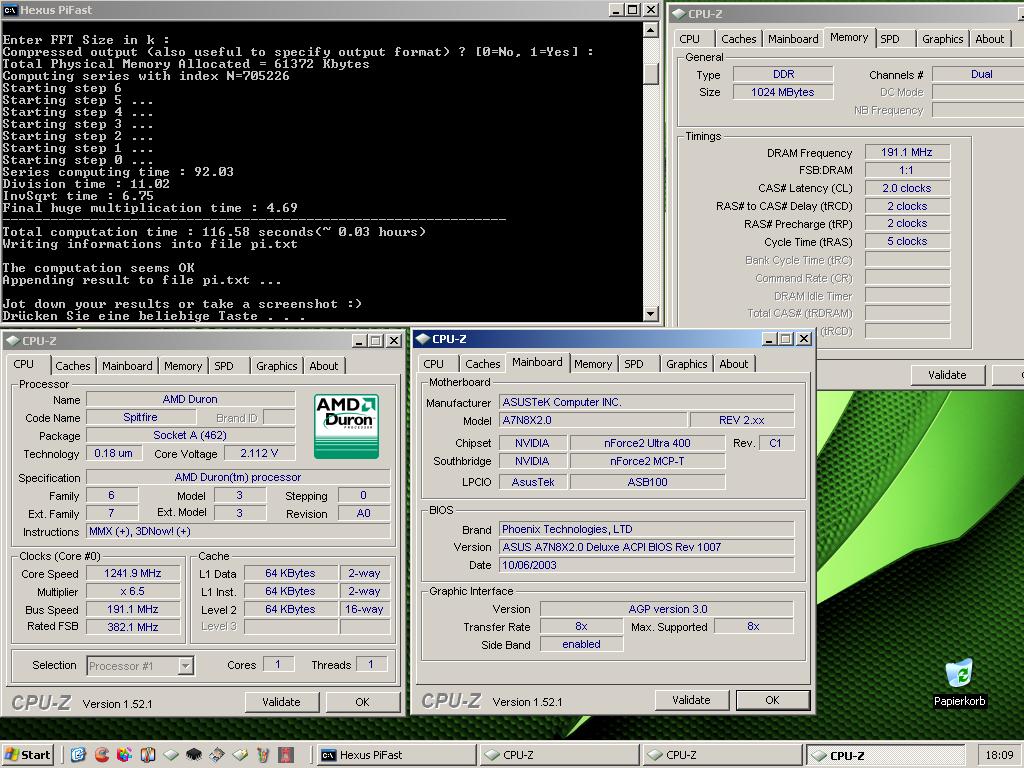The image size is (1024, 768).
Task: Launch the photo-style quick launch icon
Action: click(217, 755)
